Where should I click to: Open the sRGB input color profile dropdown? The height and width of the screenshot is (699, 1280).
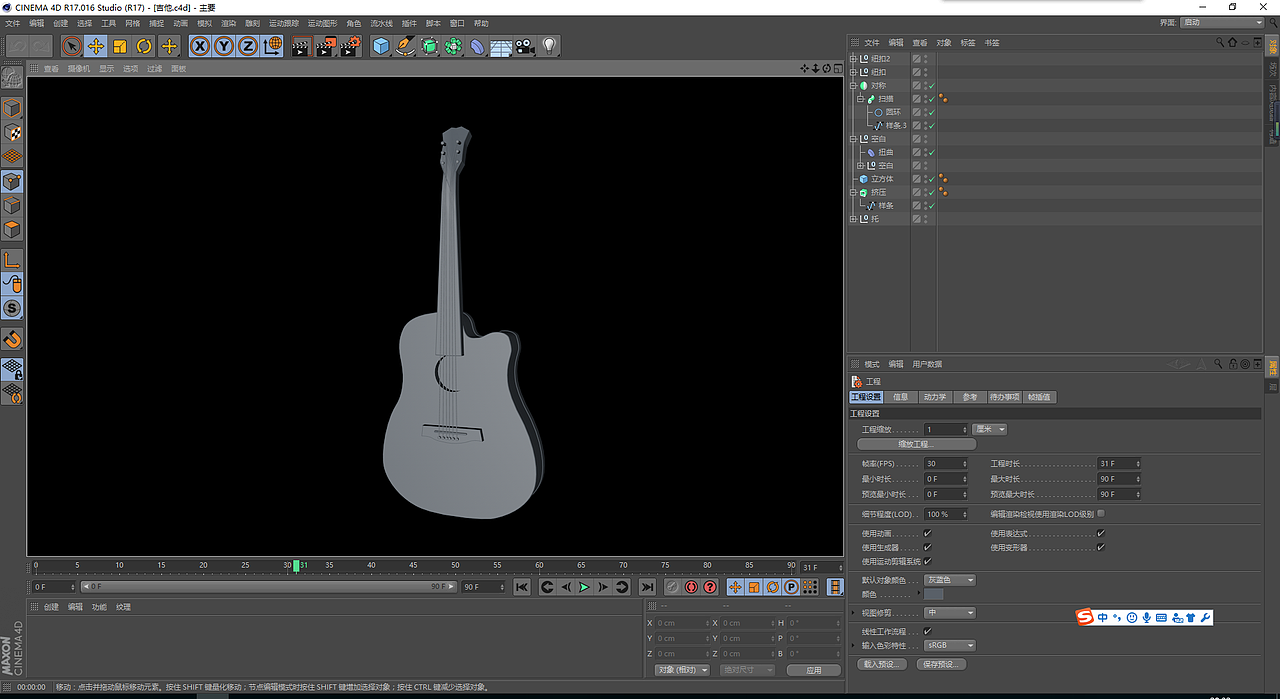tap(949, 645)
